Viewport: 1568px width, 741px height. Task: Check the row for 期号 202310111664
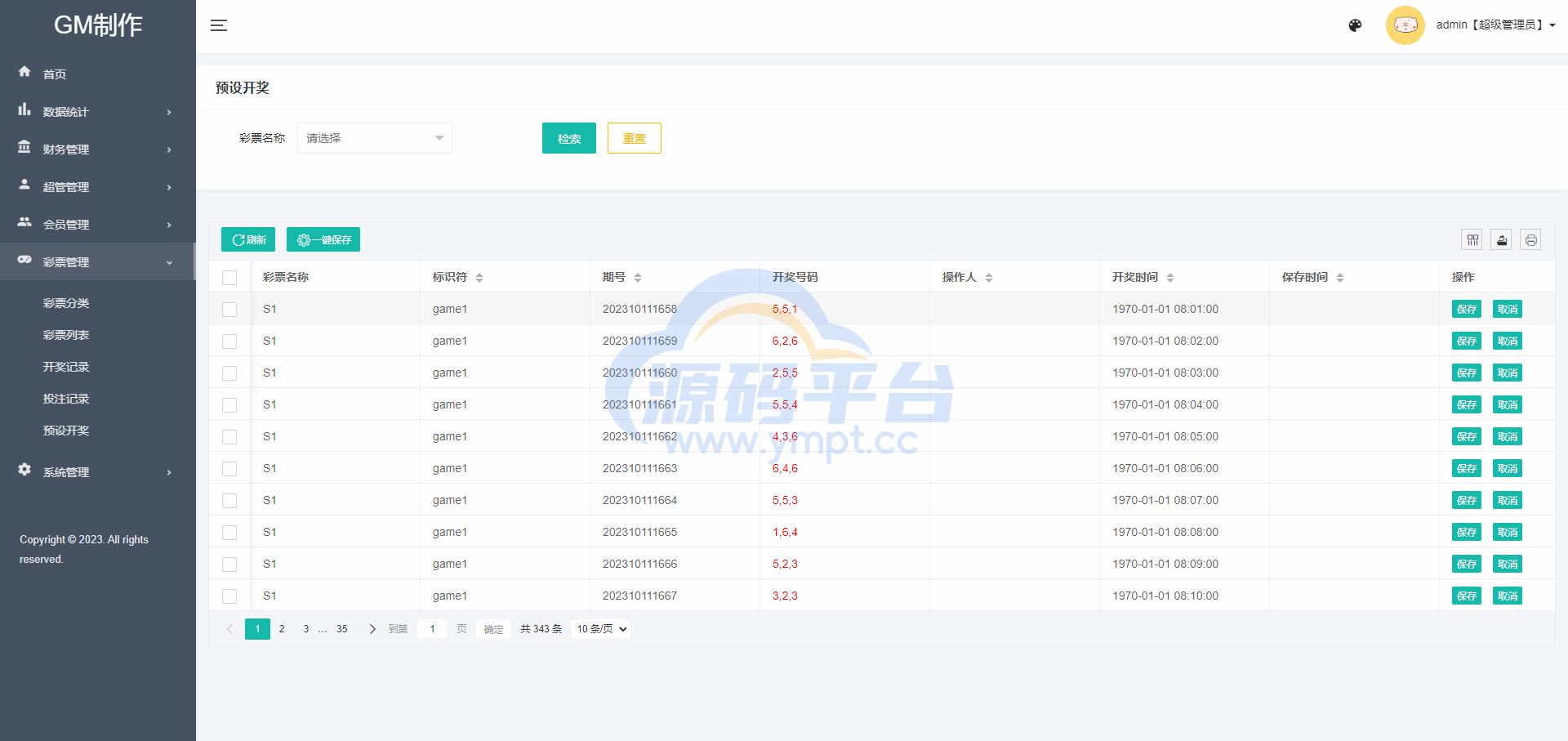tap(229, 501)
